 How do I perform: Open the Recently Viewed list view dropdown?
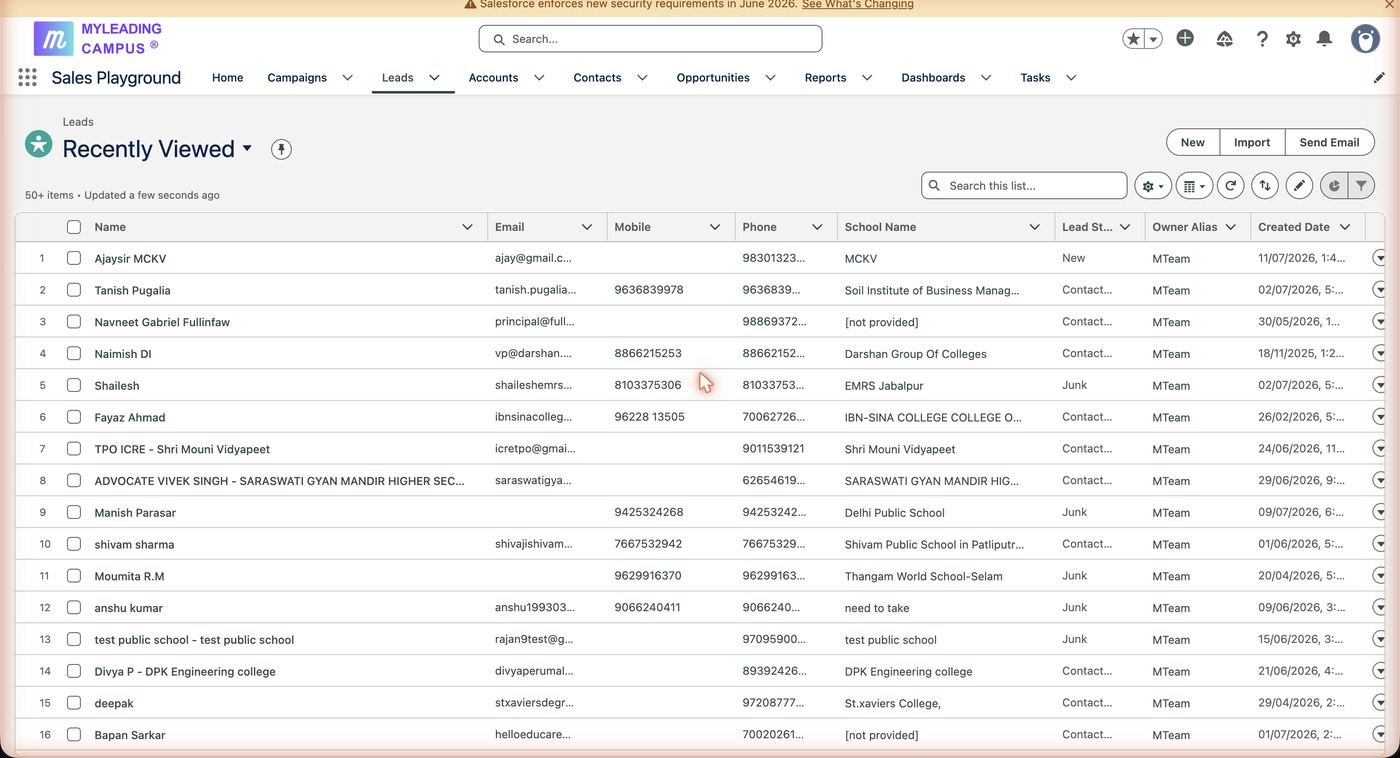pyautogui.click(x=247, y=148)
